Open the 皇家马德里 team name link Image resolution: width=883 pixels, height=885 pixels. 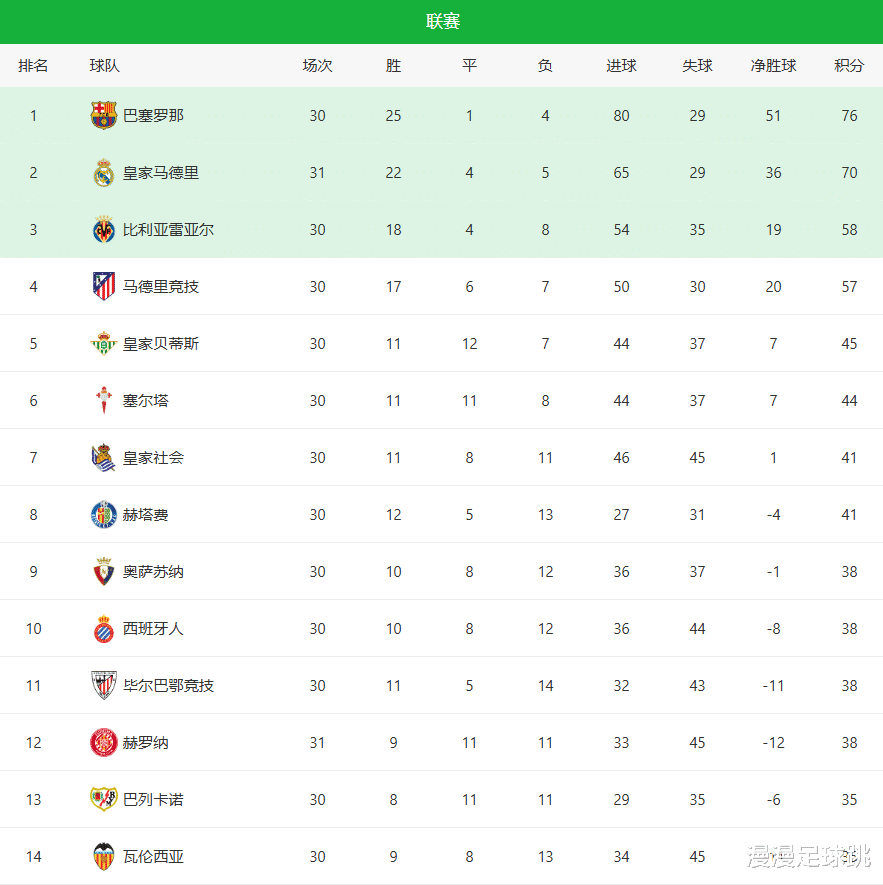pos(161,173)
